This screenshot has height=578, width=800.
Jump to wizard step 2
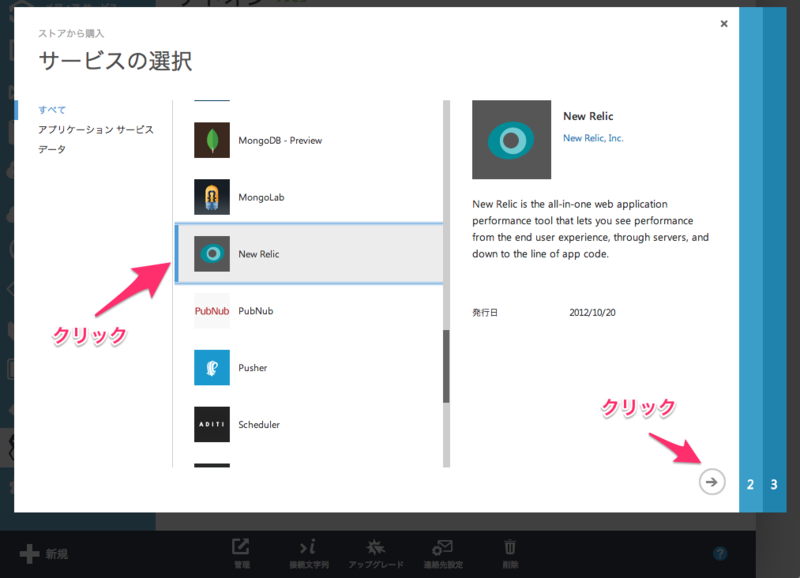[751, 484]
